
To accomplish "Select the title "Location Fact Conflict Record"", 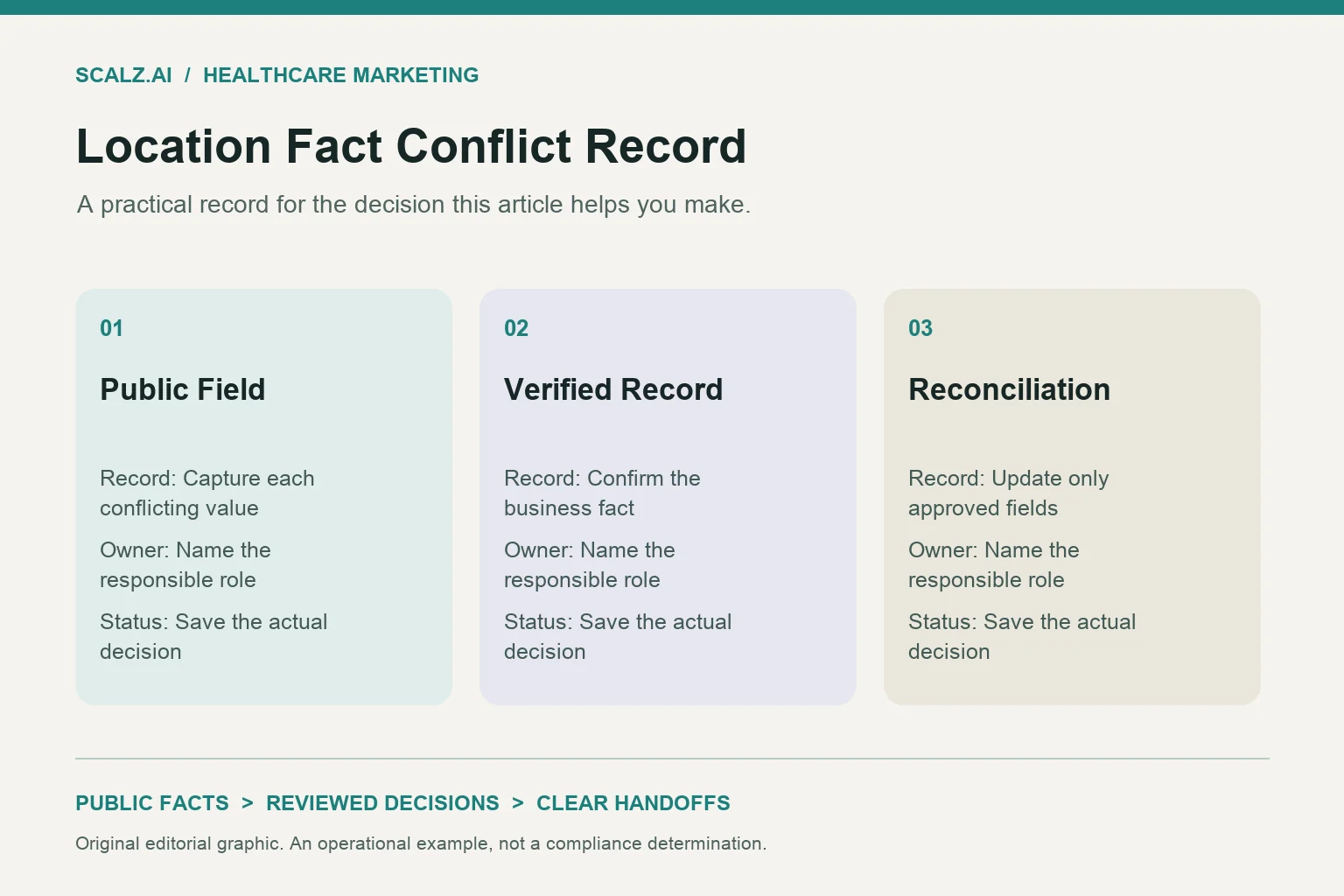I will 411,146.
